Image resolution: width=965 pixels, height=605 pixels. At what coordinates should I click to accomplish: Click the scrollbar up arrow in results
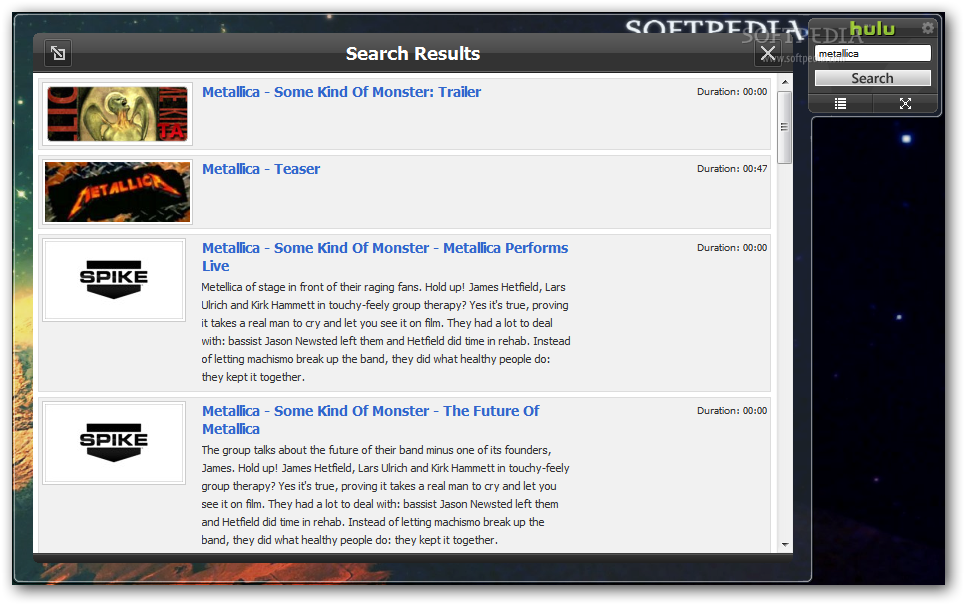[785, 82]
